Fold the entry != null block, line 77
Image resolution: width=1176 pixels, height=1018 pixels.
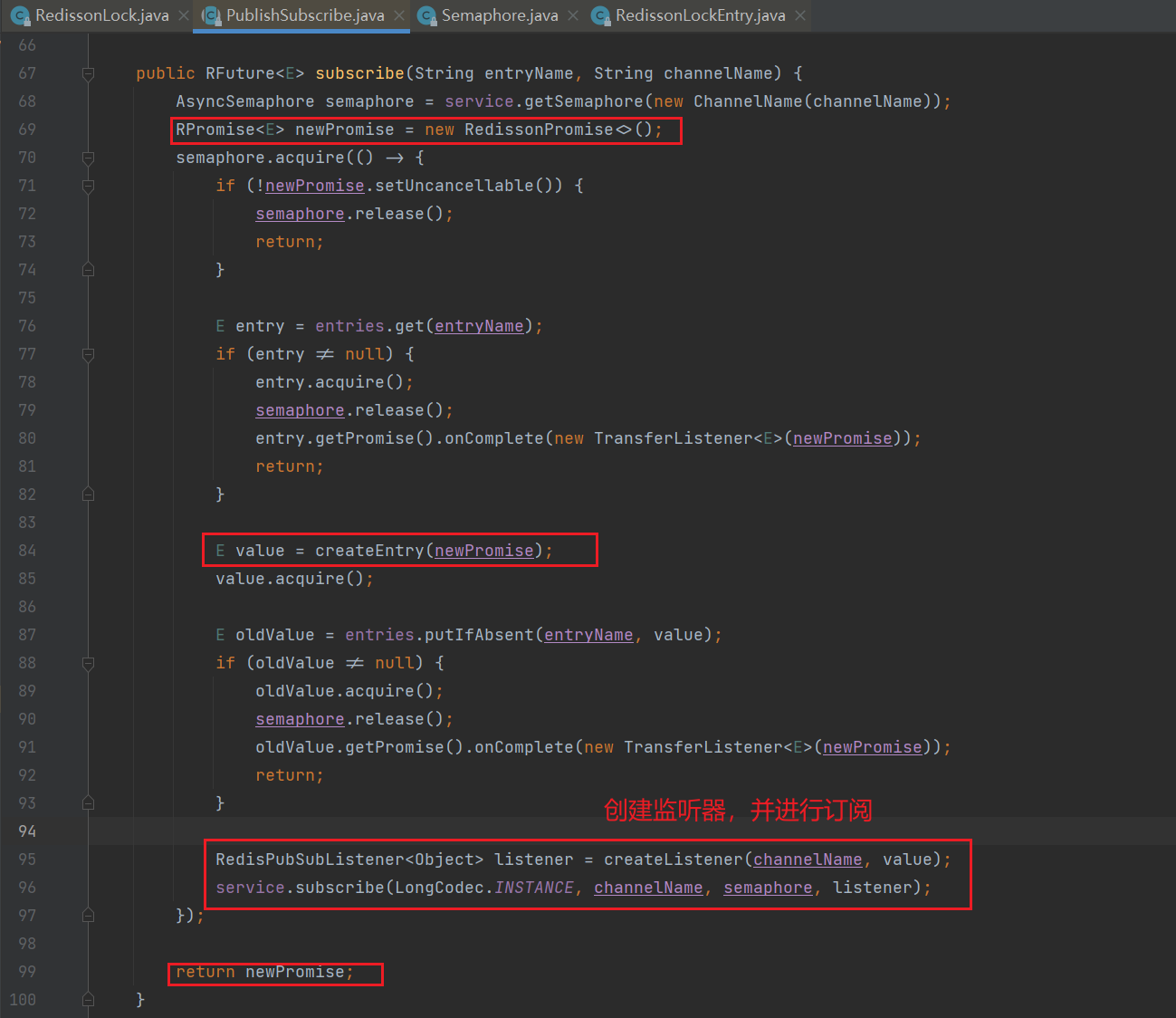coord(88,354)
